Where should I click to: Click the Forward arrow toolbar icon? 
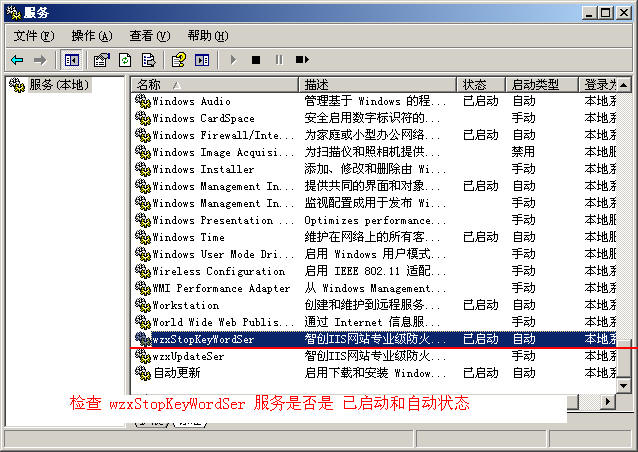(40, 60)
